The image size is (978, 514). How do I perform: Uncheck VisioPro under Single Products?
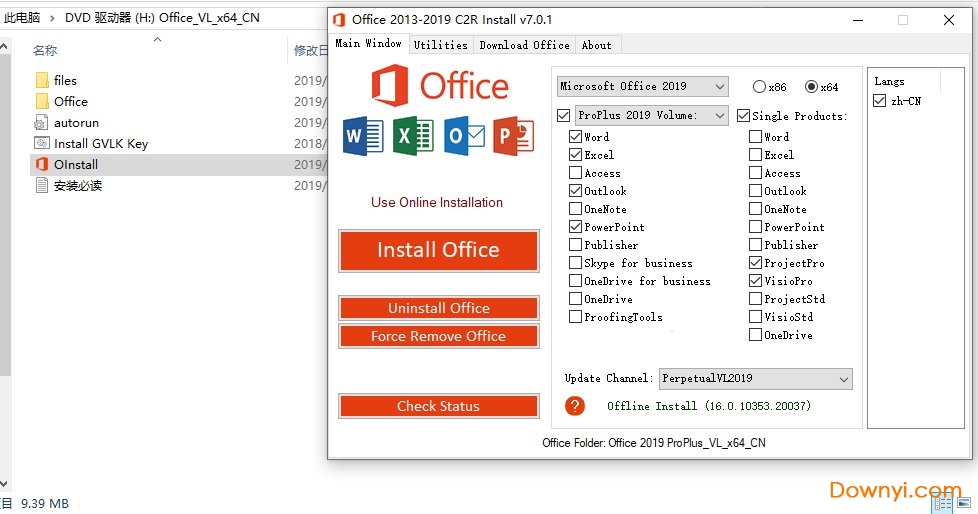(756, 281)
